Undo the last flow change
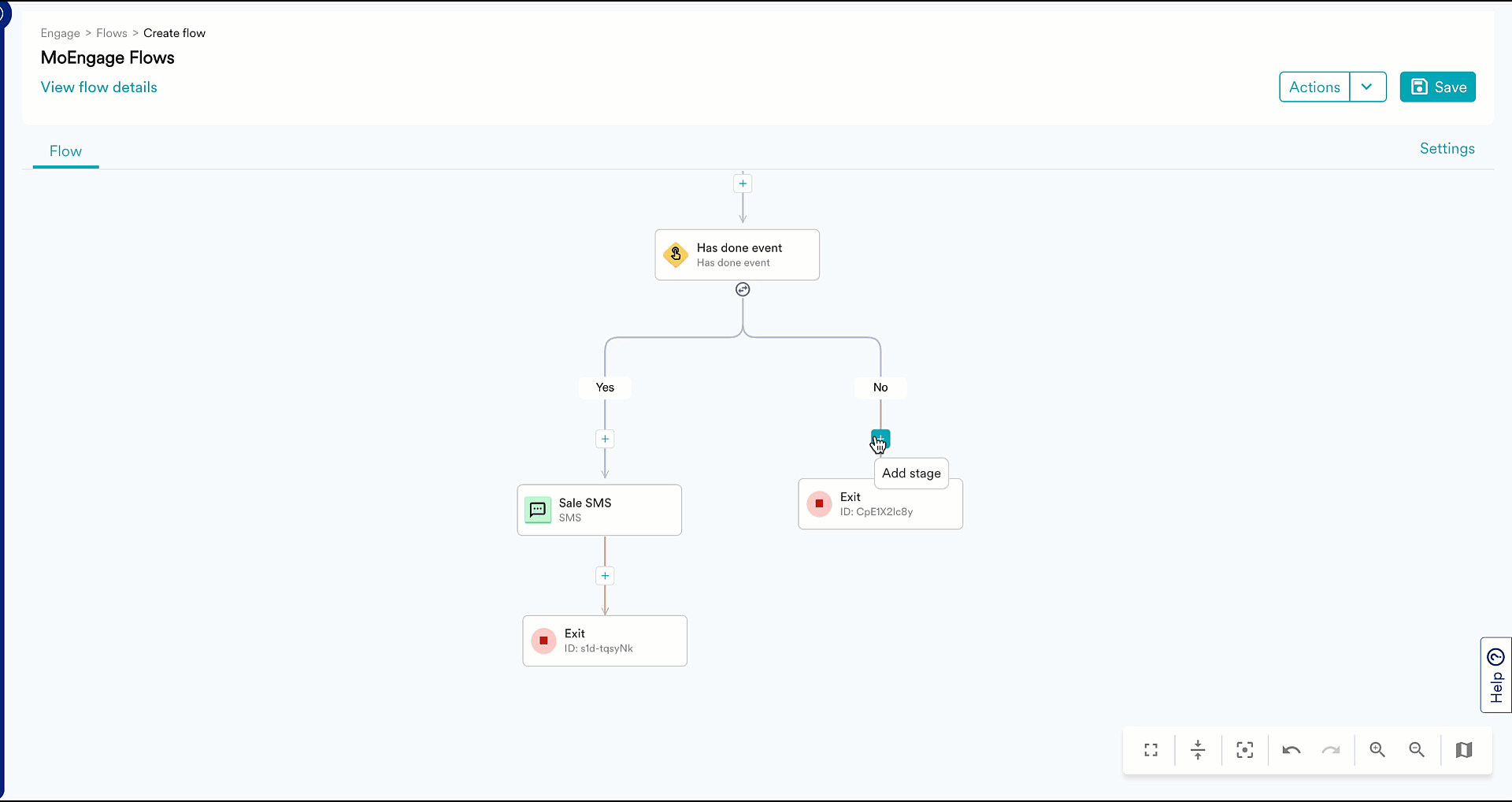The image size is (1512, 802). pyautogui.click(x=1291, y=750)
